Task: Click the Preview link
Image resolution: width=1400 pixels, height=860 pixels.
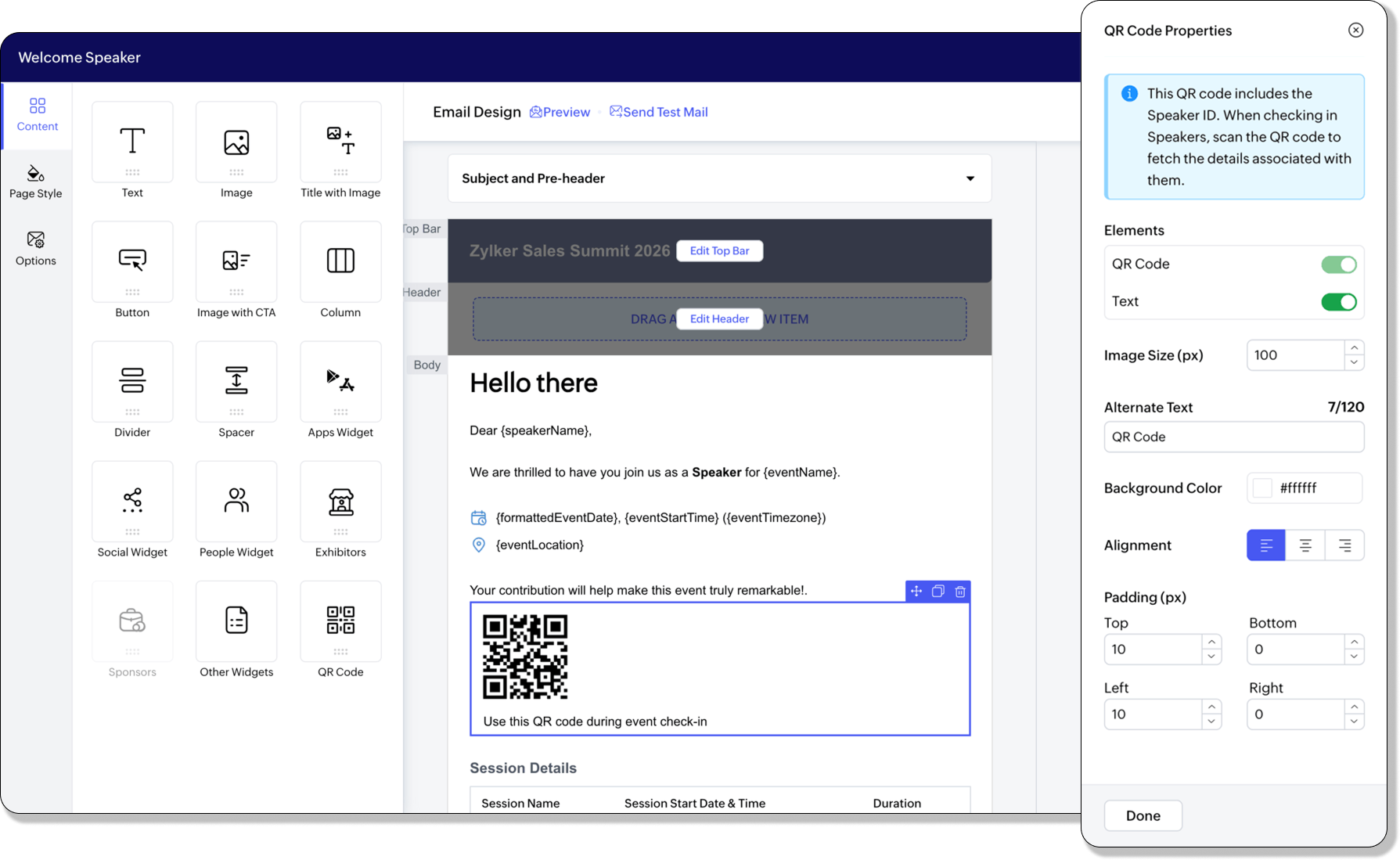Action: (x=560, y=113)
